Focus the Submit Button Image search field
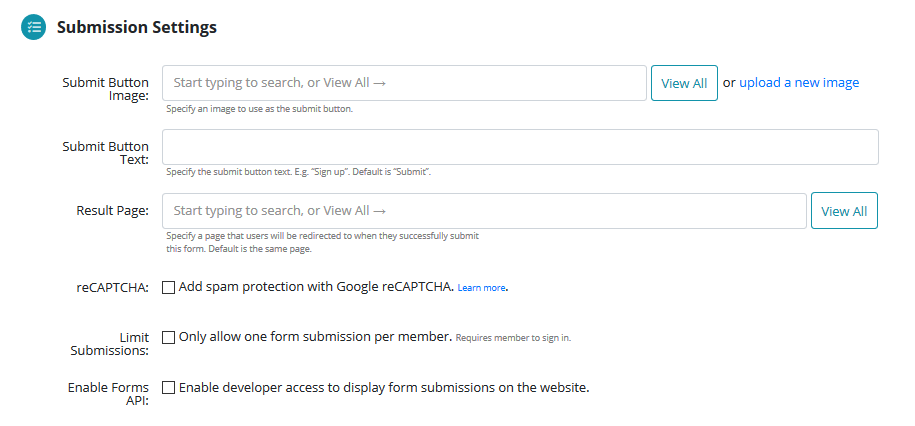Screen dimensions: 915x426 (x=404, y=83)
